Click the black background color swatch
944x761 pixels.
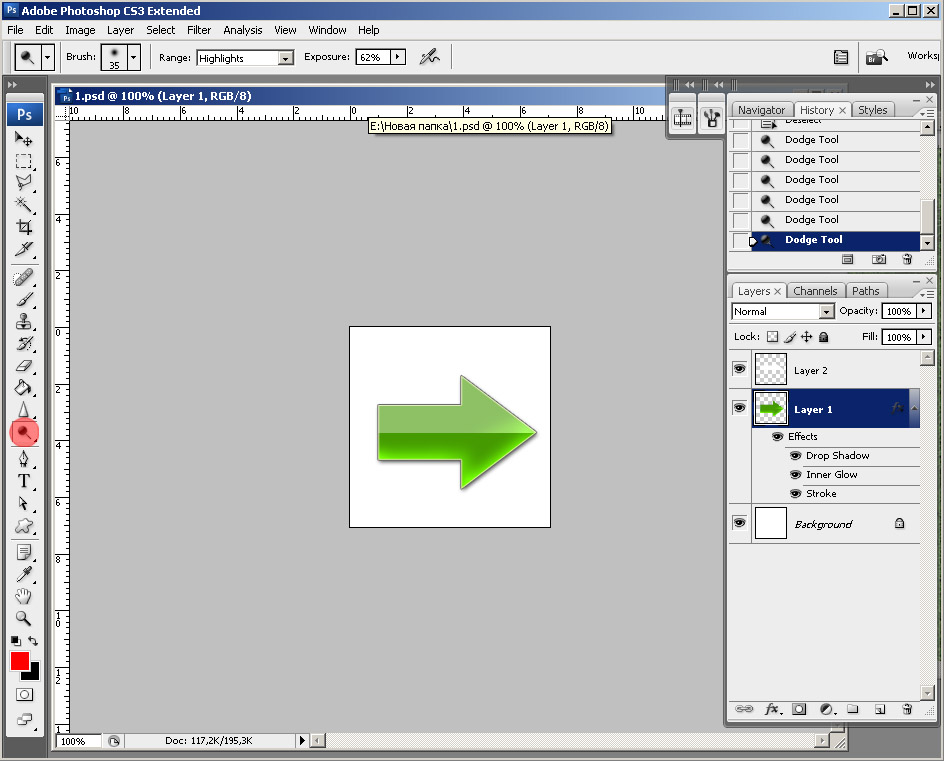pos(33,674)
